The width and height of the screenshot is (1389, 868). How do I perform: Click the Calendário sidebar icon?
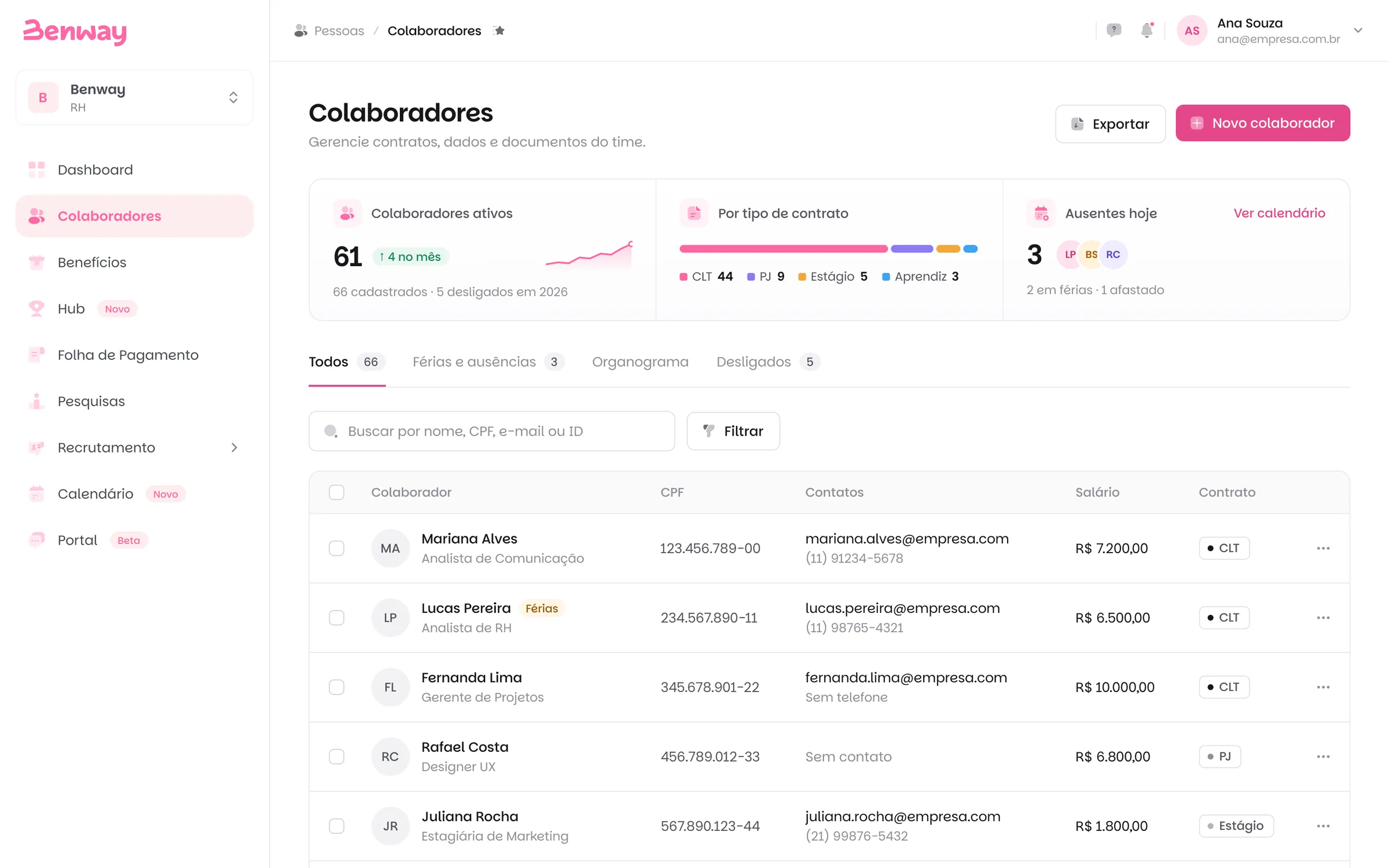click(36, 494)
